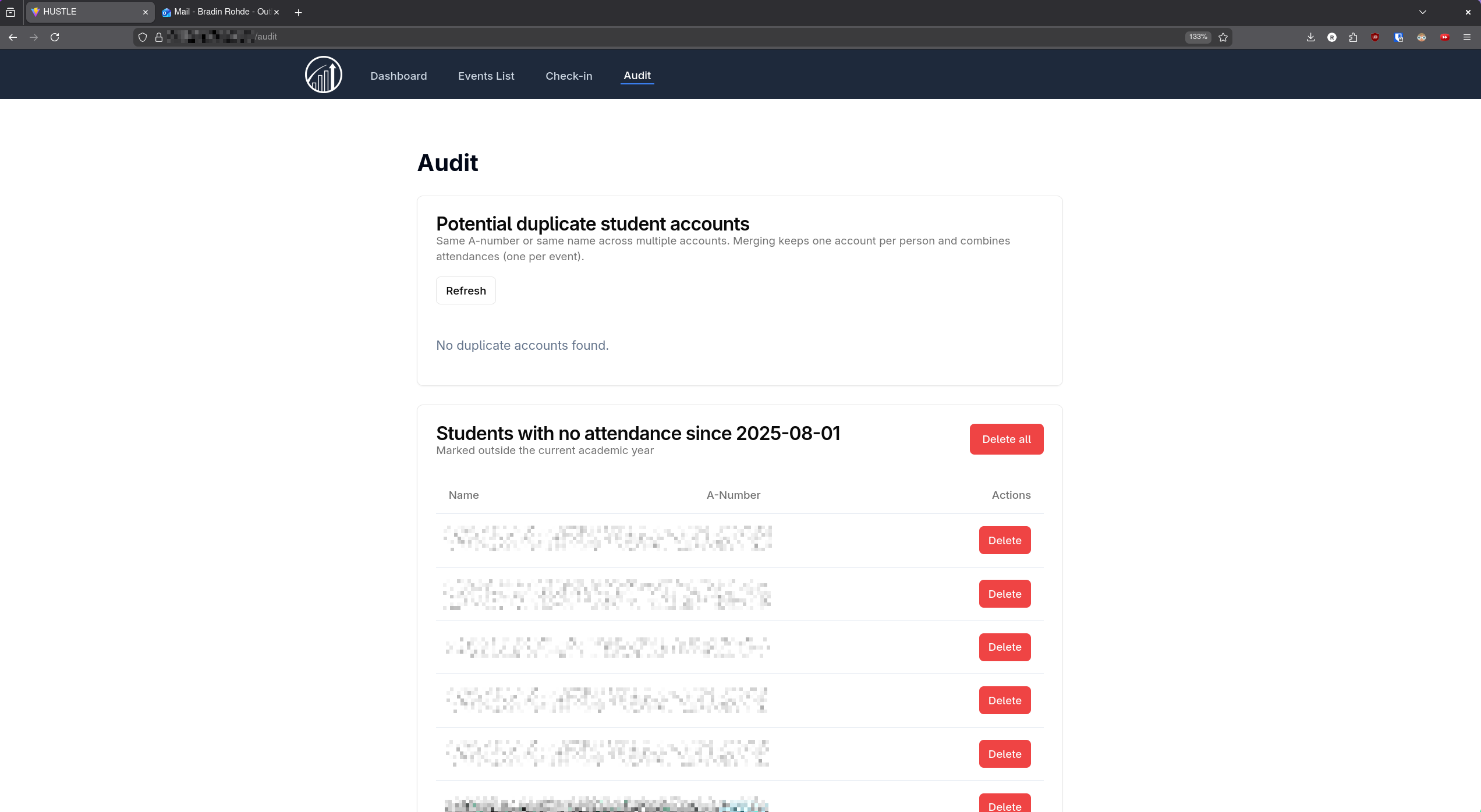Click the goggles face extension icon

point(1422,37)
